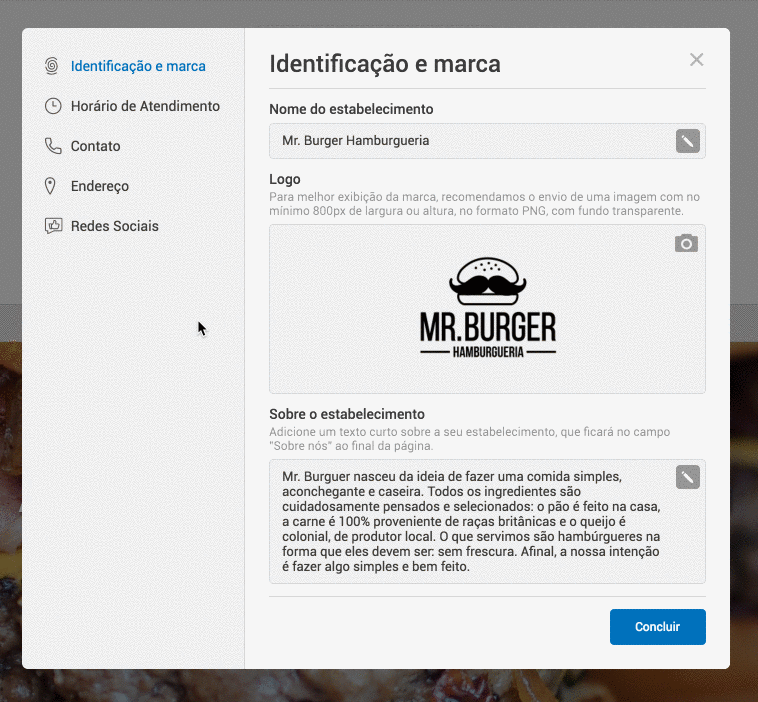Click the phone icon beside Contato

tap(53, 146)
